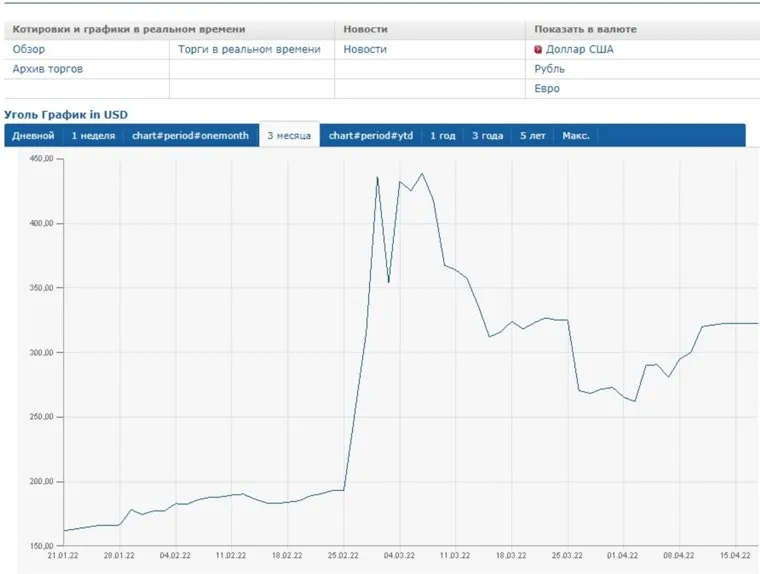Screen dimensions: 760x574
Task: Show the 5 лет chart period
Action: 533,136
